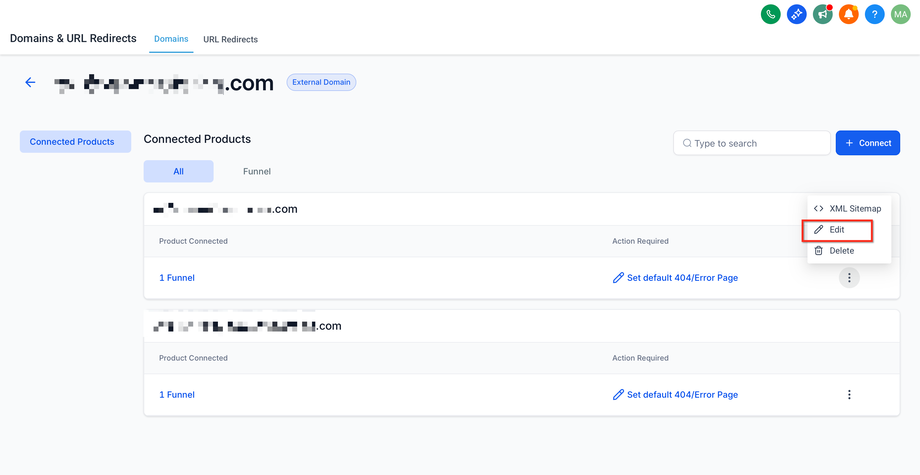This screenshot has height=475, width=920.
Task: Select Edit from the context menu
Action: click(838, 230)
